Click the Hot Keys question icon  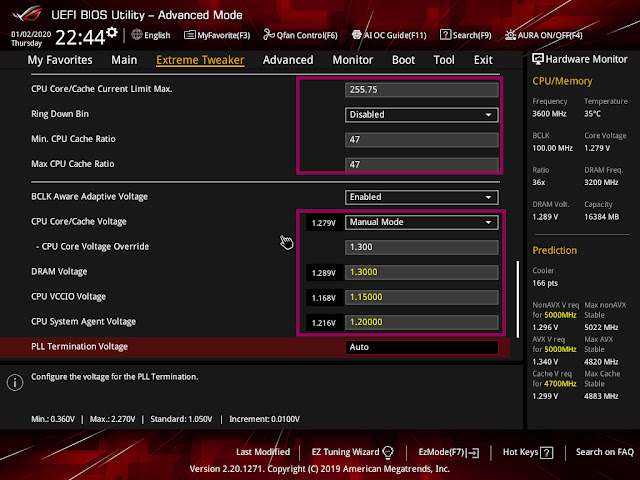click(x=546, y=453)
